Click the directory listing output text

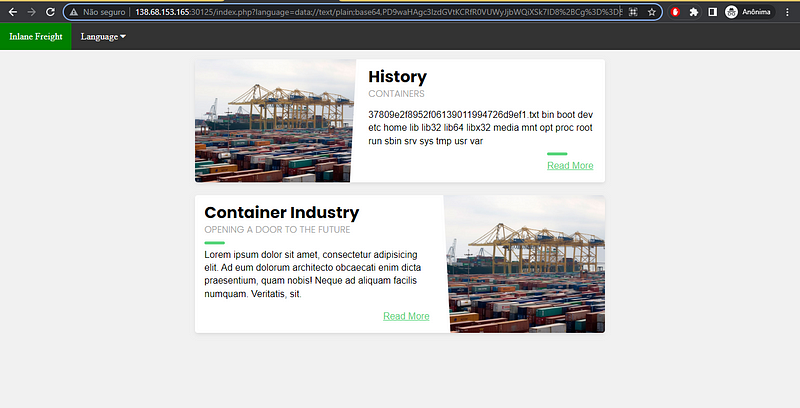tap(481, 128)
